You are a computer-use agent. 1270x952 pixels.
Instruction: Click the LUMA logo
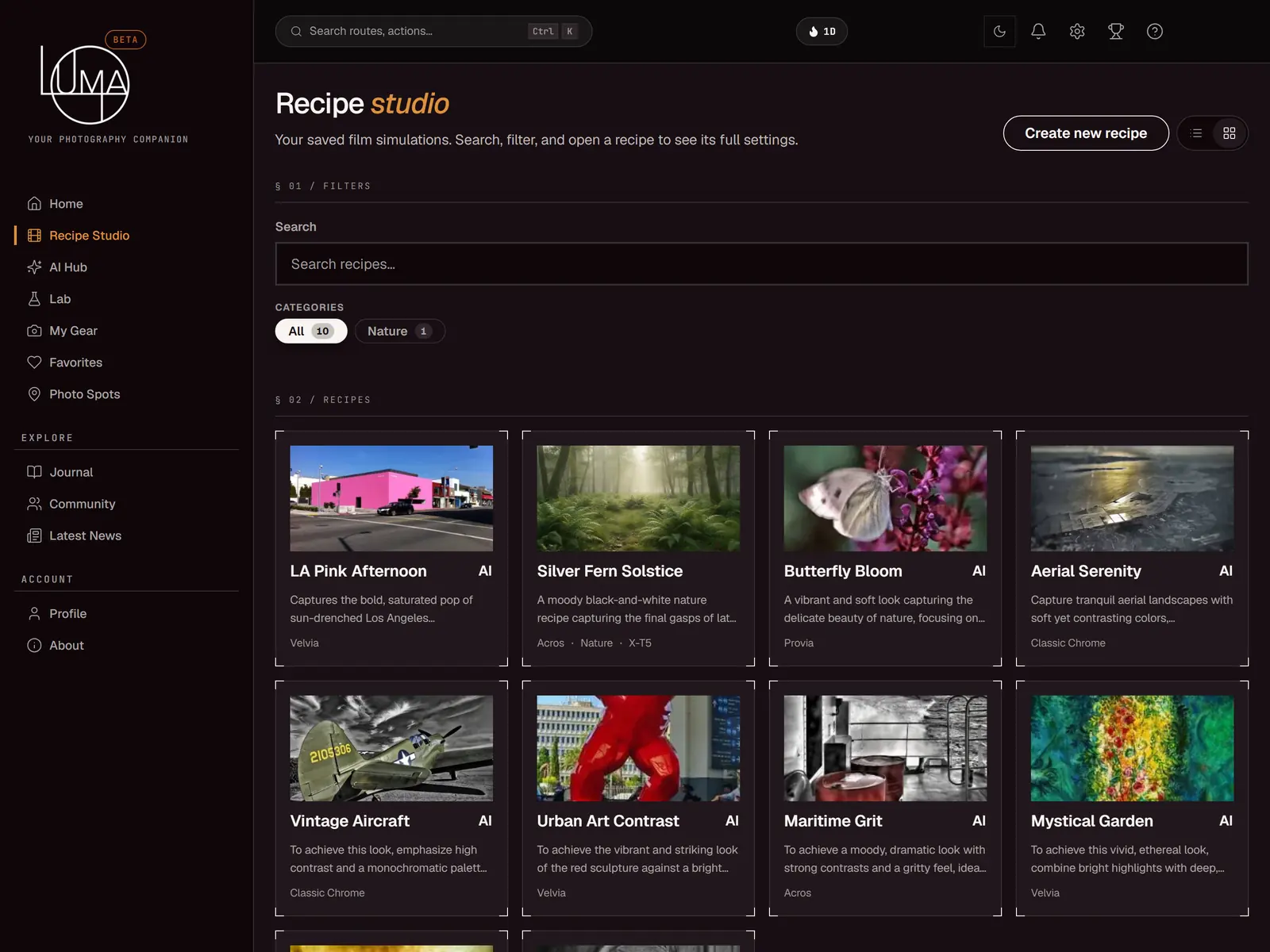pos(86,84)
